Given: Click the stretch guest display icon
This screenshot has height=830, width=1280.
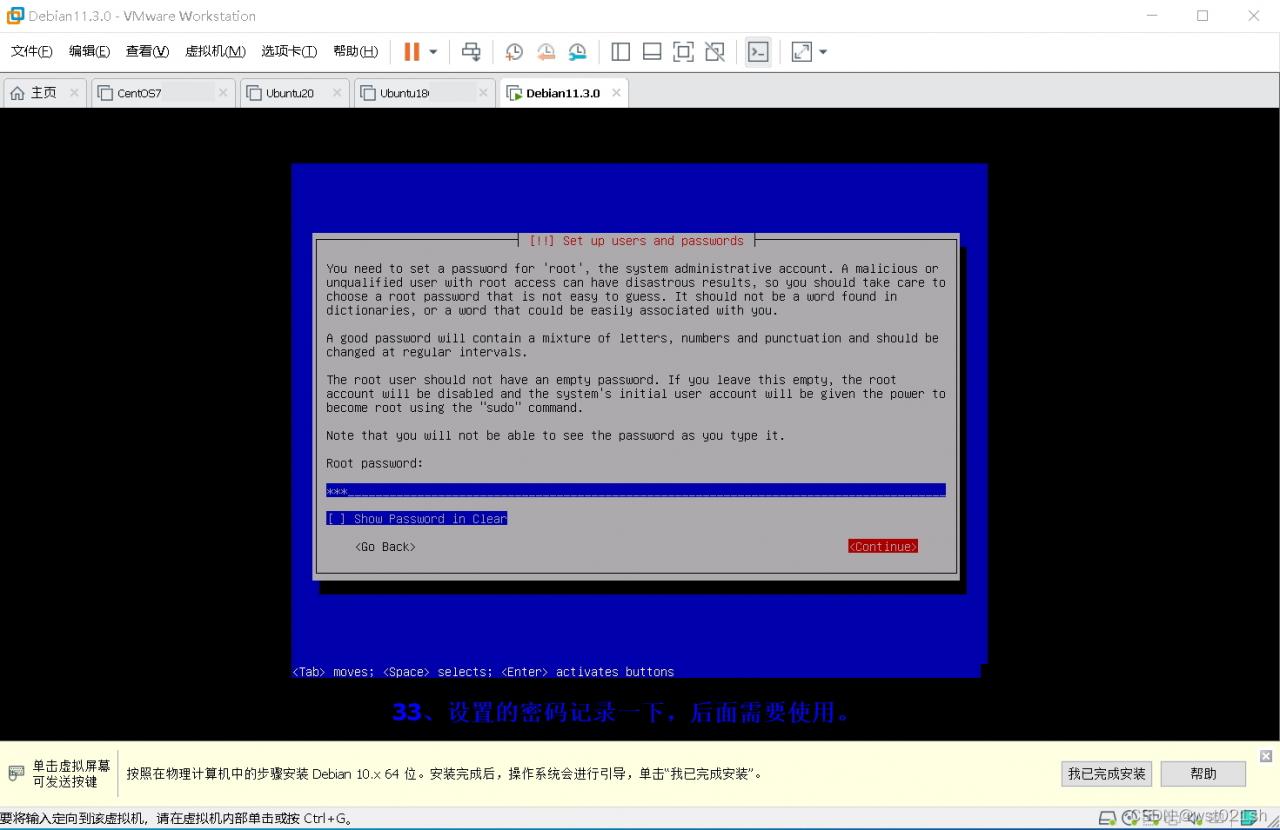Looking at the screenshot, I should coord(801,52).
